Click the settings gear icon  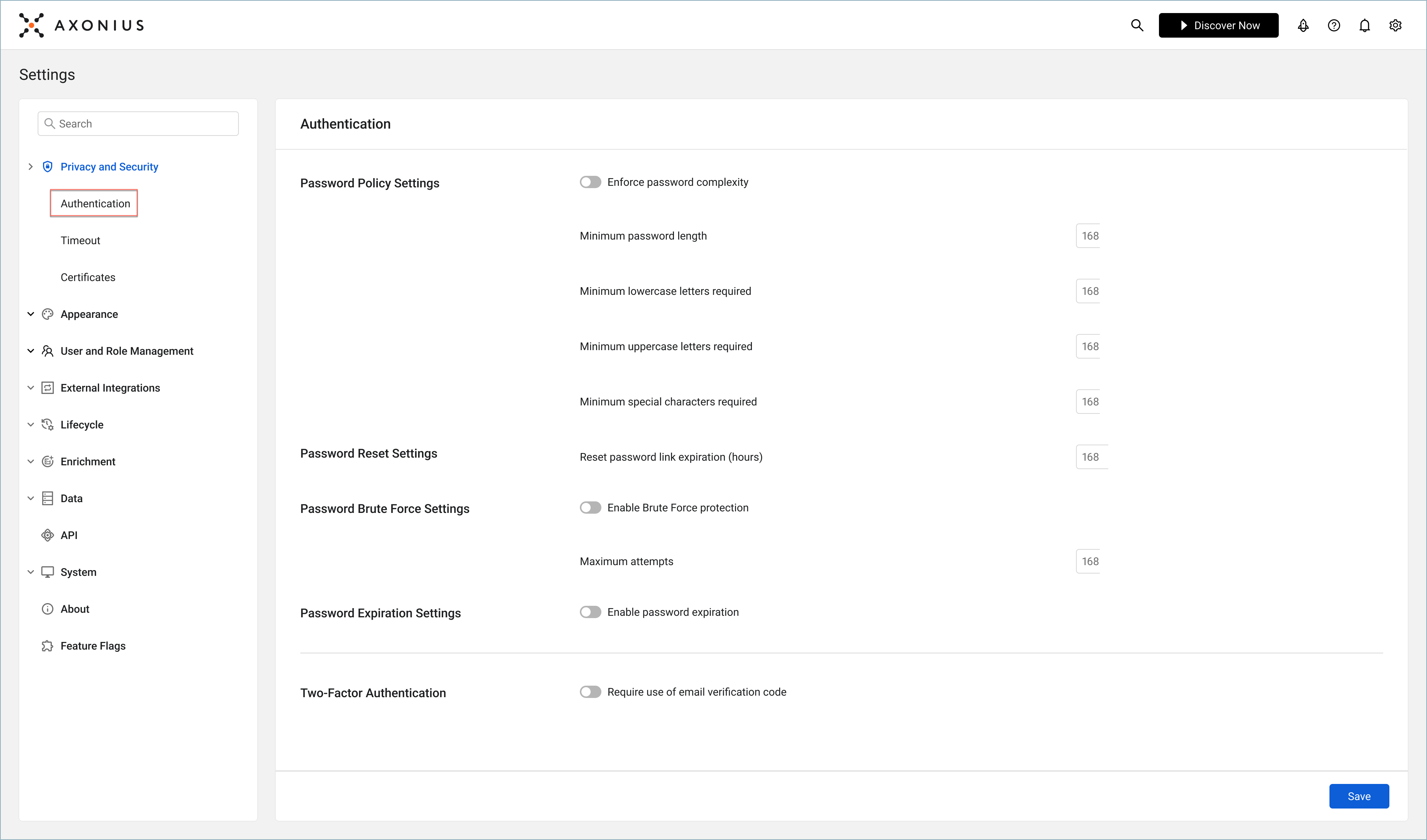(x=1395, y=25)
